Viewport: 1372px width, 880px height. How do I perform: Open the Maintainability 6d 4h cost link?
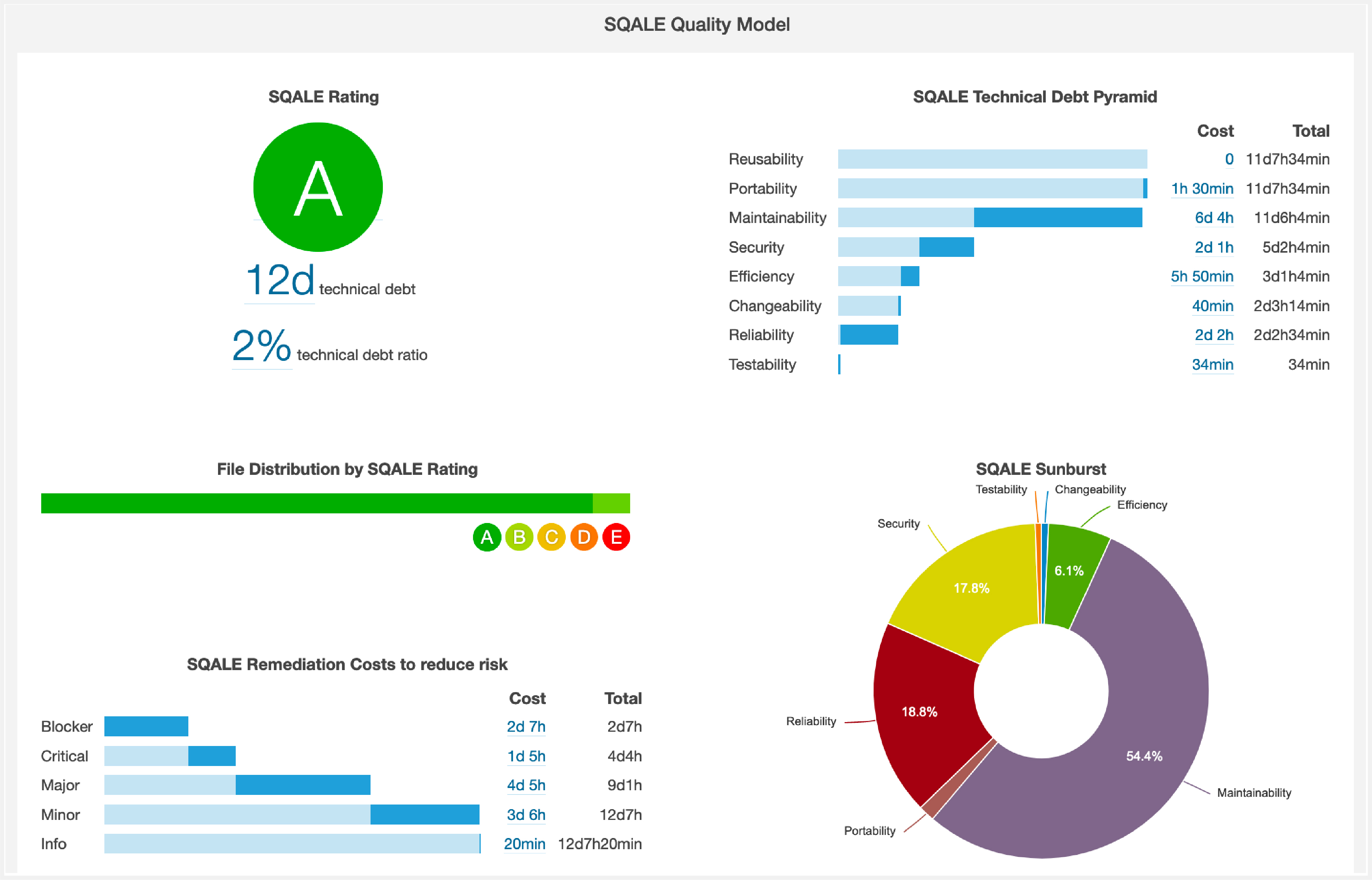[x=1214, y=218]
